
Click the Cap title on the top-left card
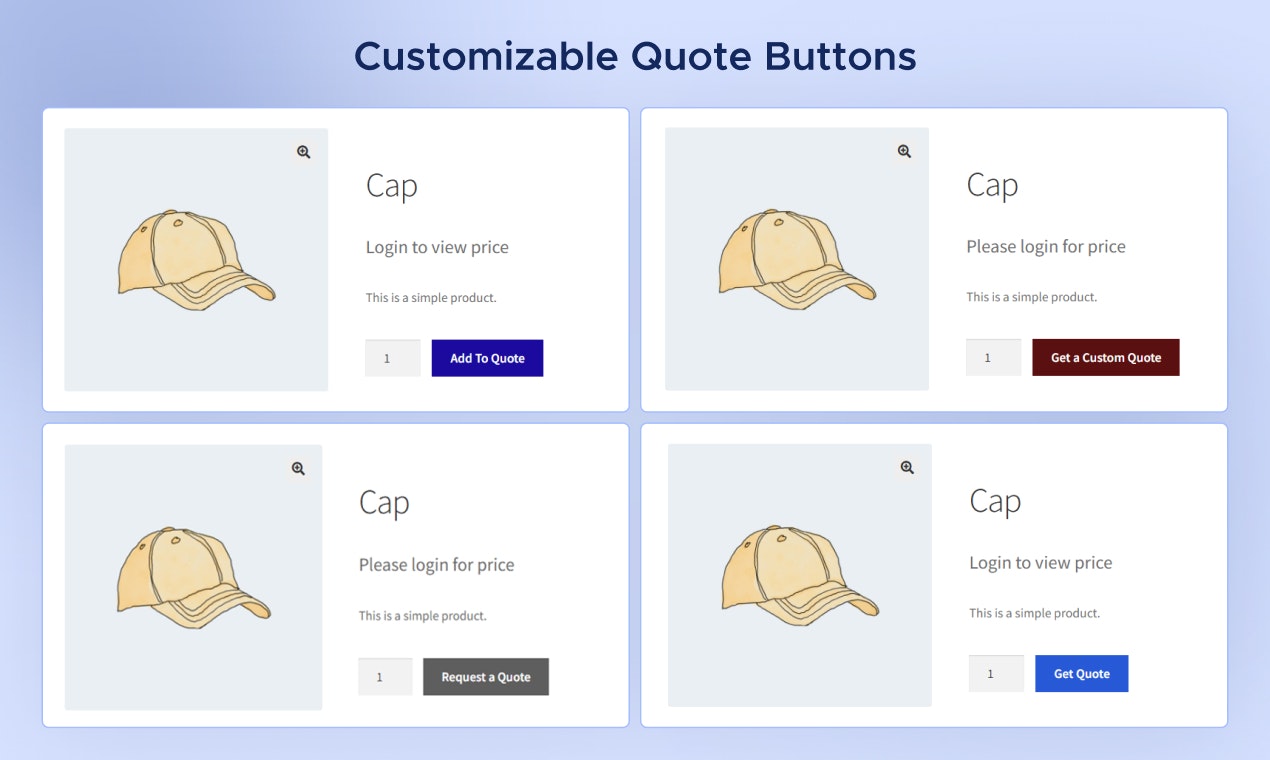391,186
